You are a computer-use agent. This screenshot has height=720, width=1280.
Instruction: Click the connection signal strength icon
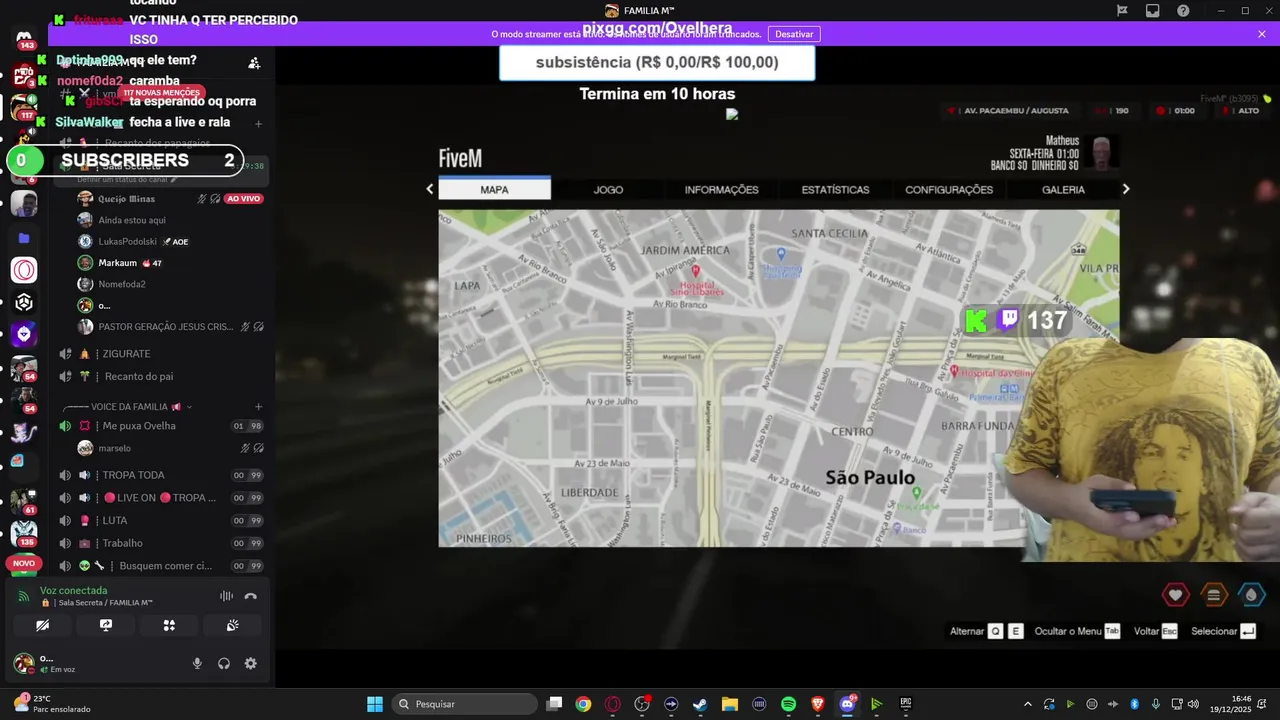pos(24,596)
